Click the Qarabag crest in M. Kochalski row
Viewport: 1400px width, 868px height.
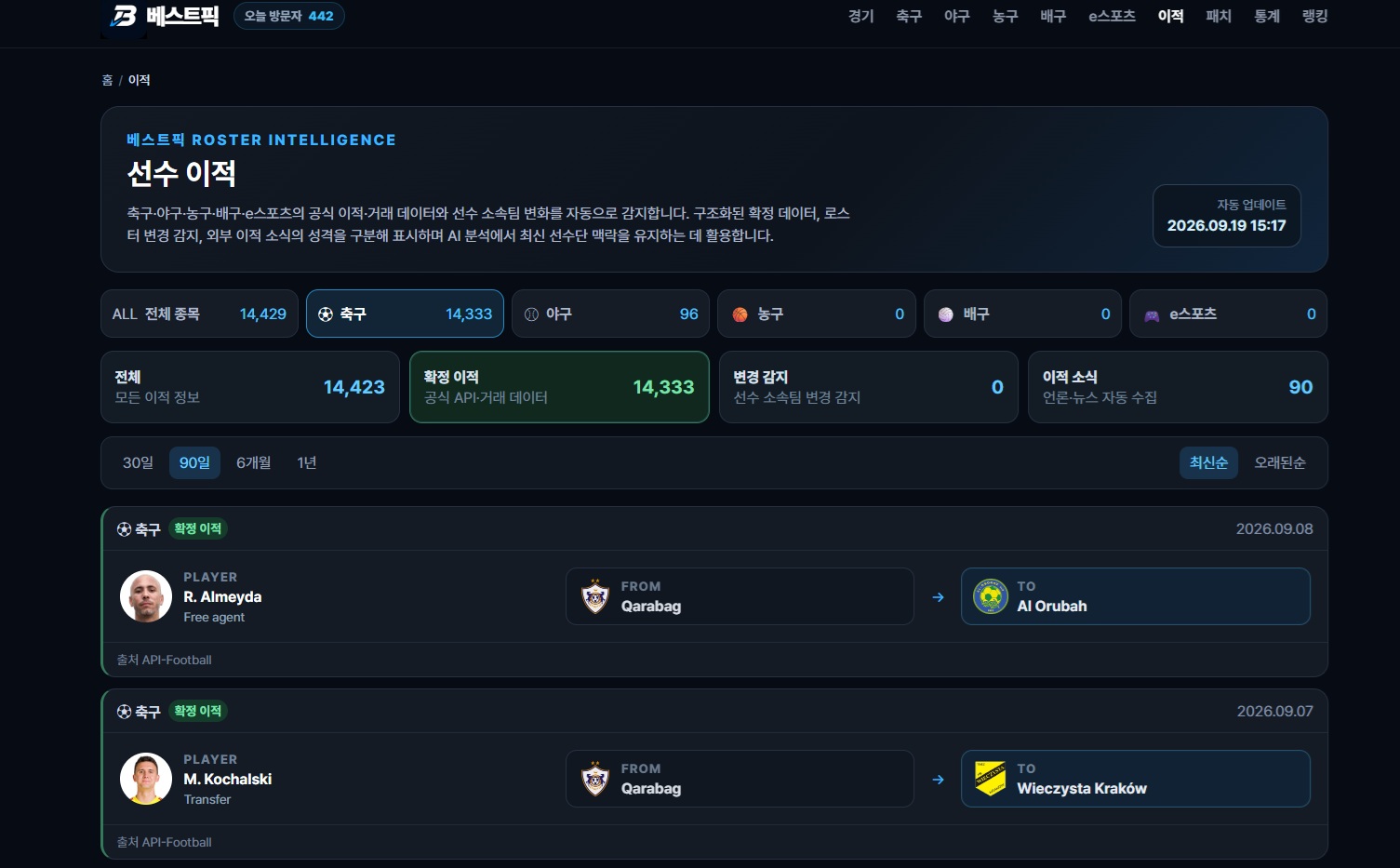coord(594,779)
